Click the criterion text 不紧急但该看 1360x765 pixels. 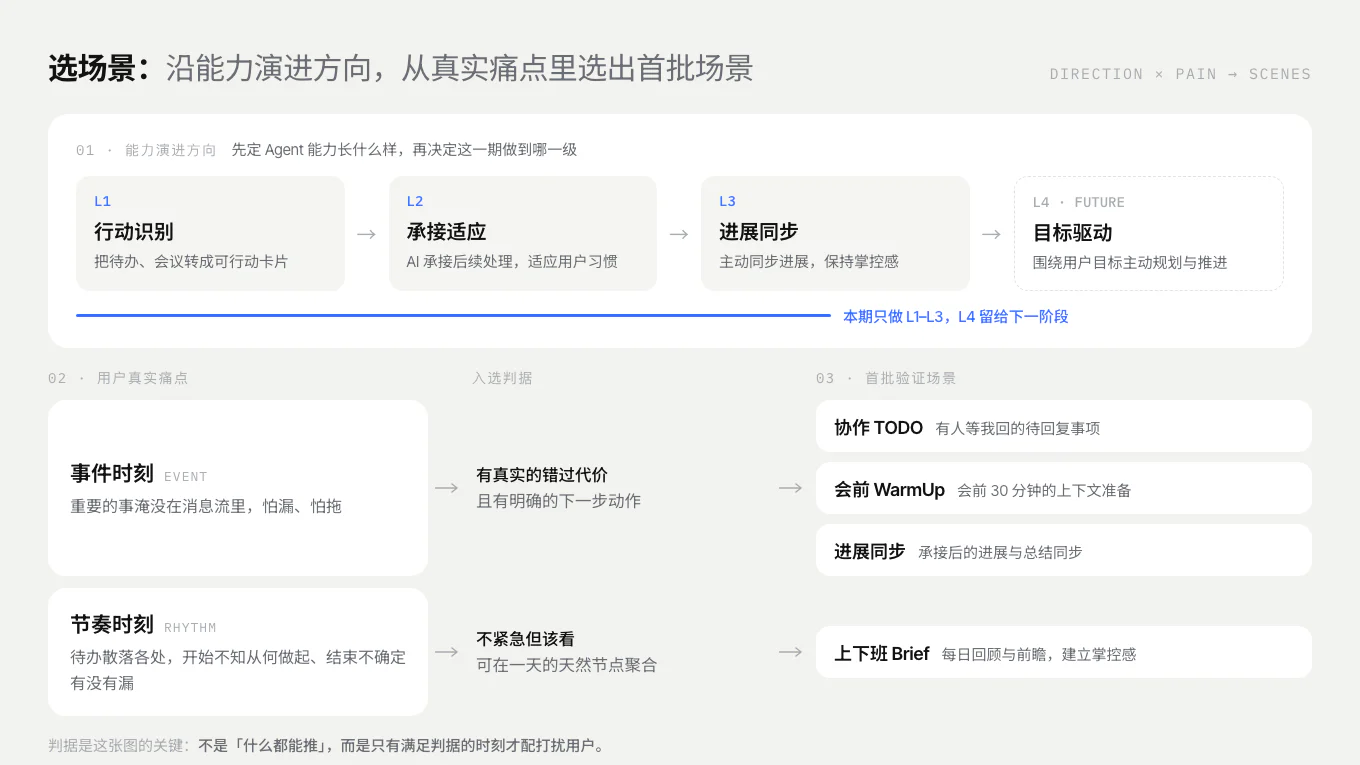525,638
